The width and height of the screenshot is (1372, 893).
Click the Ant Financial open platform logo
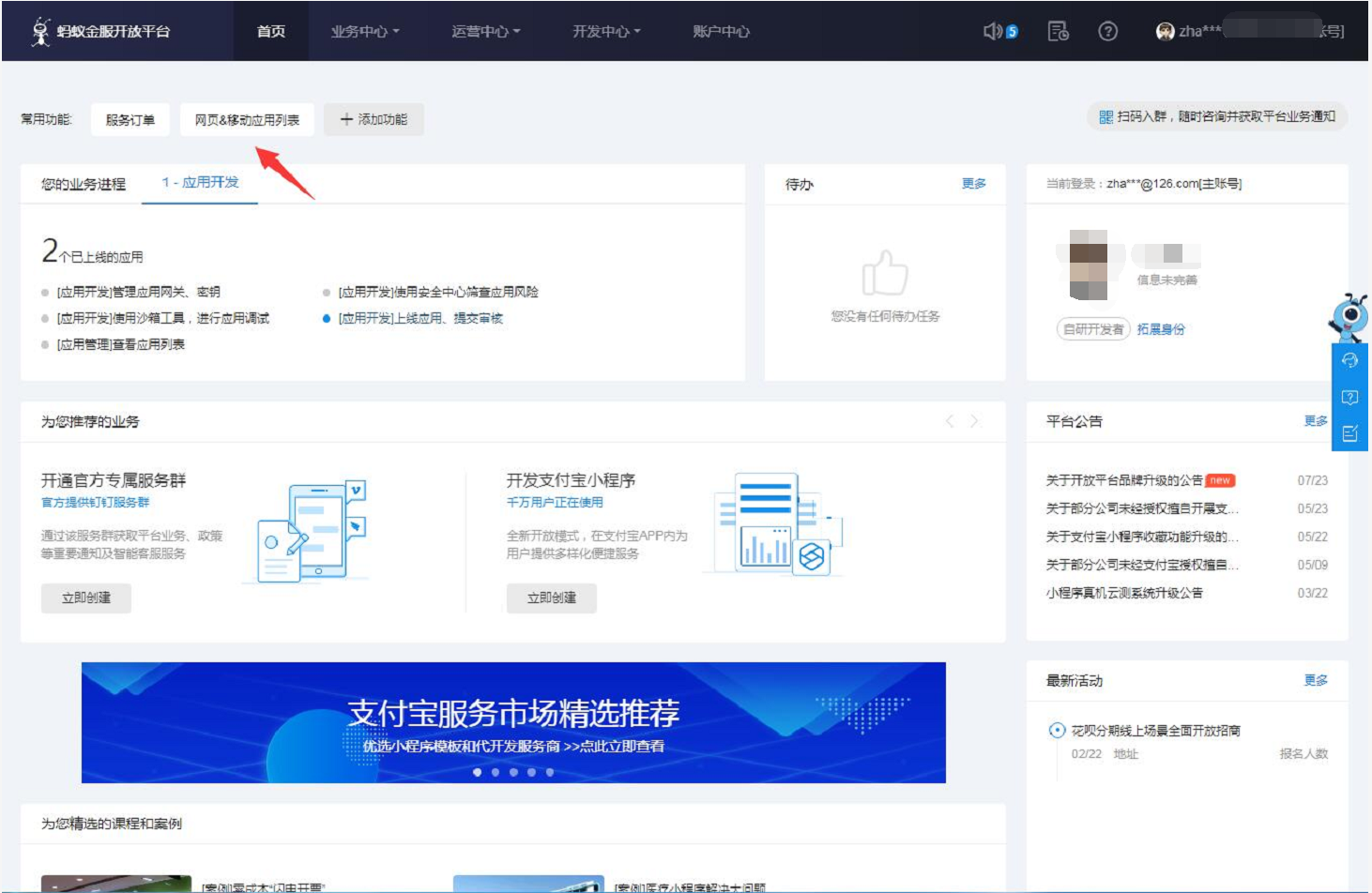100,31
